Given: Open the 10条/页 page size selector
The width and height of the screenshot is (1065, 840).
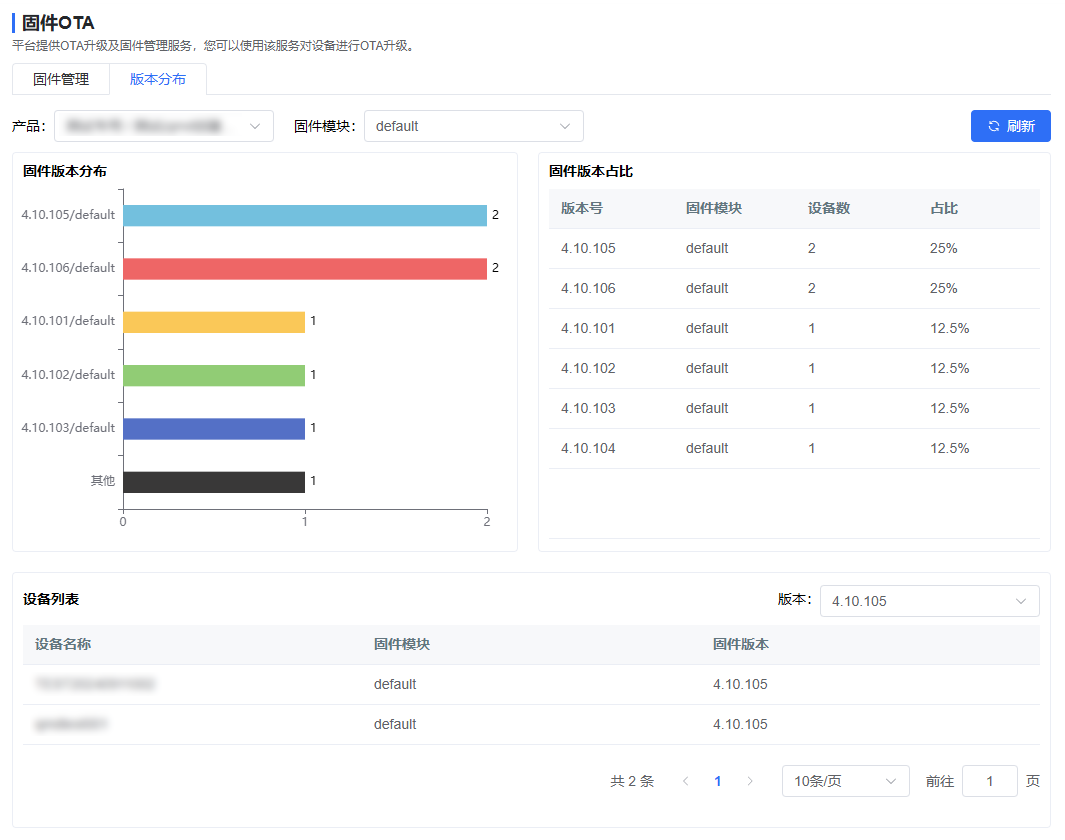Looking at the screenshot, I should [x=845, y=781].
